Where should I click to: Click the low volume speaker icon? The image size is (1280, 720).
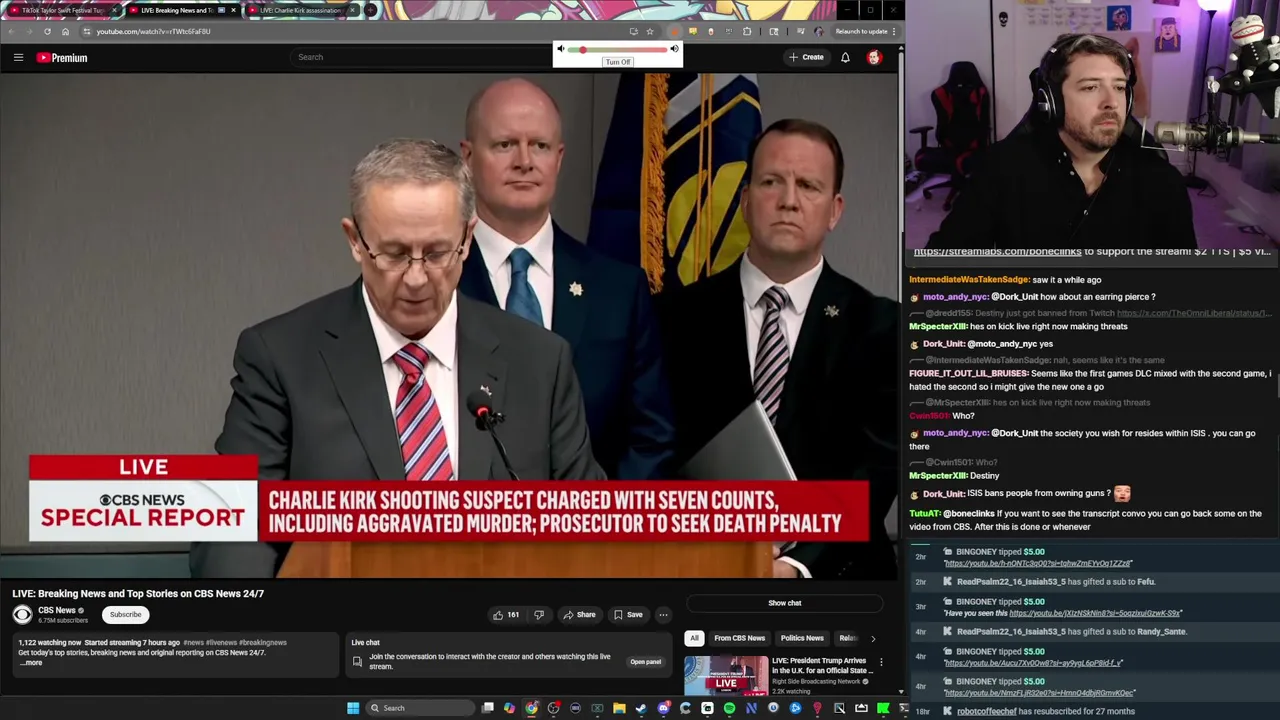(x=561, y=49)
